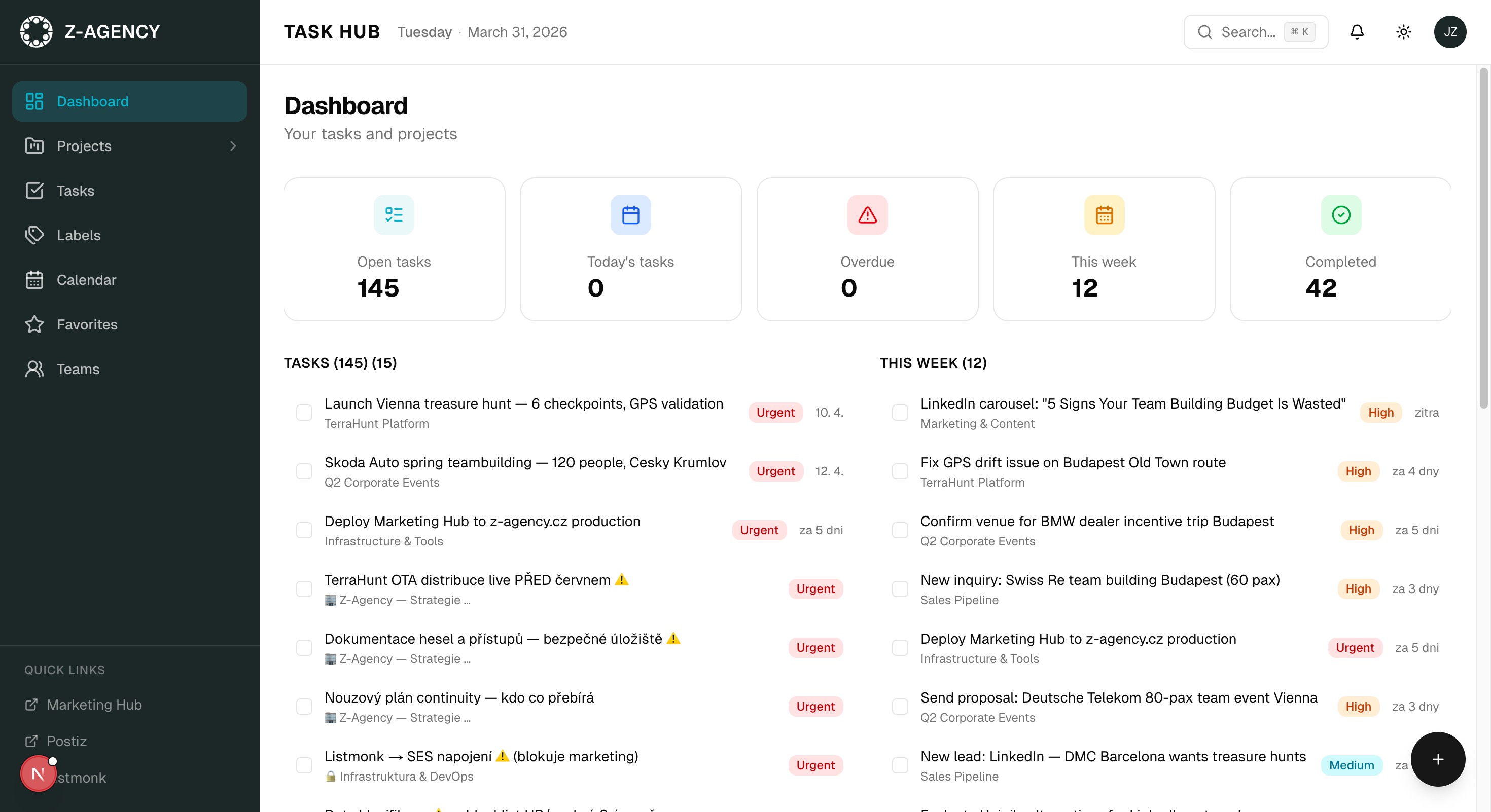
Task: Open notifications via the bell icon
Action: tap(1357, 32)
